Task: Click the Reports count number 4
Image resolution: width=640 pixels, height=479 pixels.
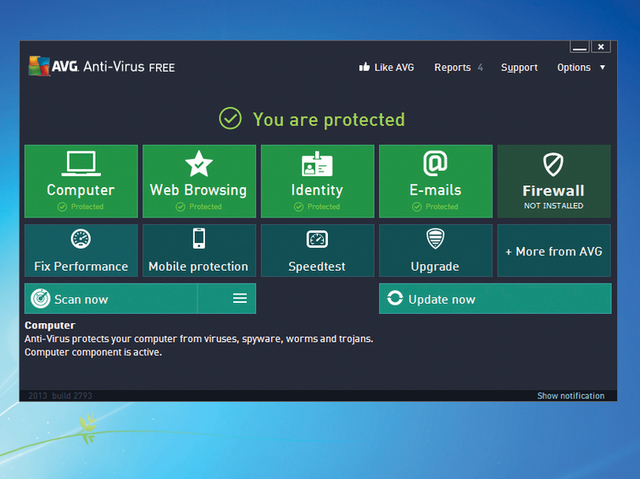Action: coord(480,67)
